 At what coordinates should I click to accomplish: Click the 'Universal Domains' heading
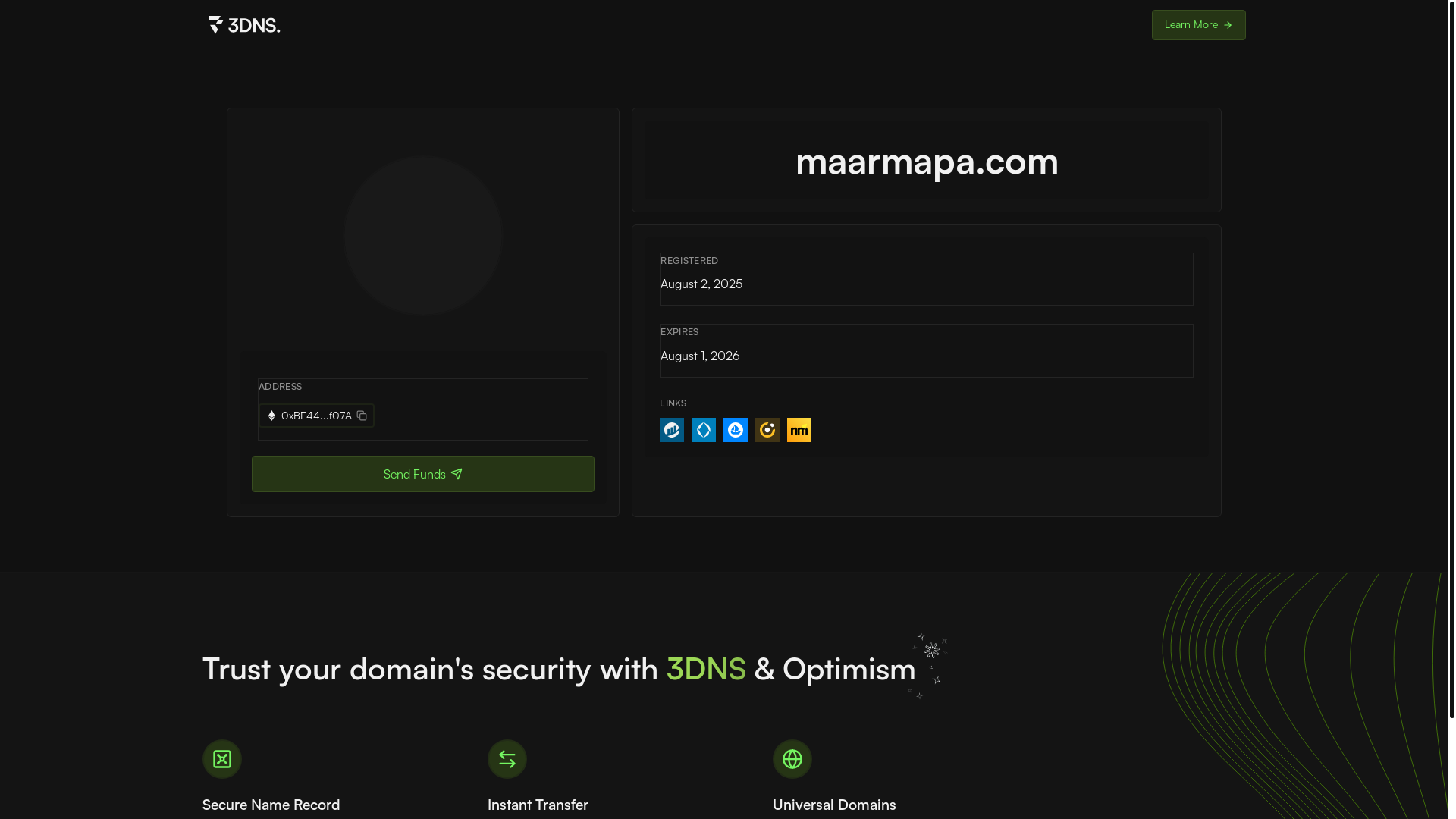pos(834,805)
